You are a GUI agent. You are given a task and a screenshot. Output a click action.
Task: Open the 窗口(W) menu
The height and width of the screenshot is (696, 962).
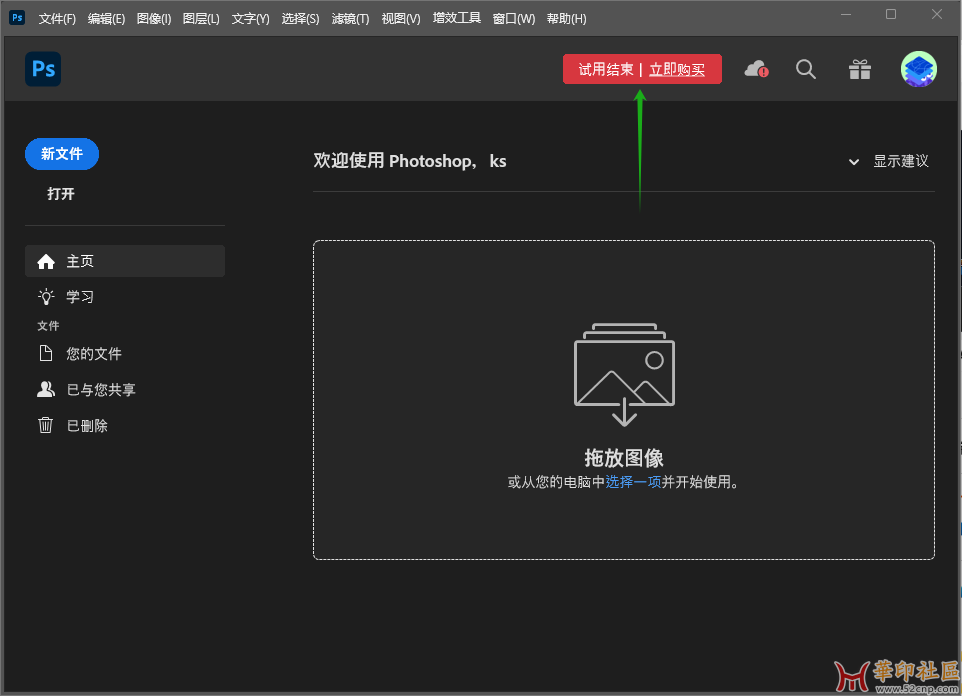tap(514, 18)
